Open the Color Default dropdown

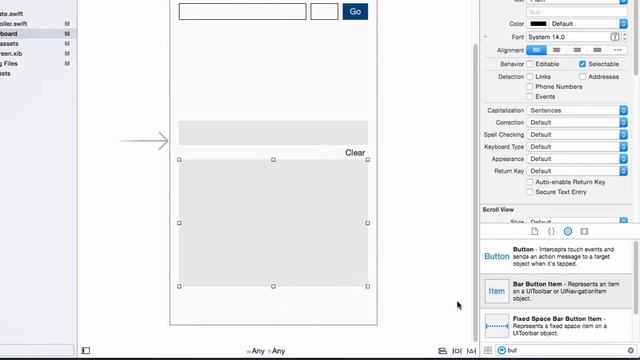click(589, 24)
